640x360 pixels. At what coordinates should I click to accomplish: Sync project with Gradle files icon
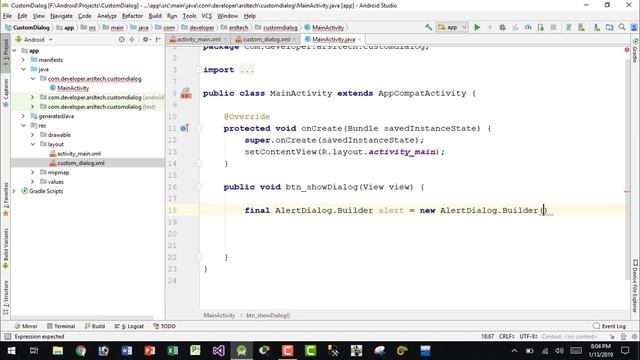coord(568,27)
